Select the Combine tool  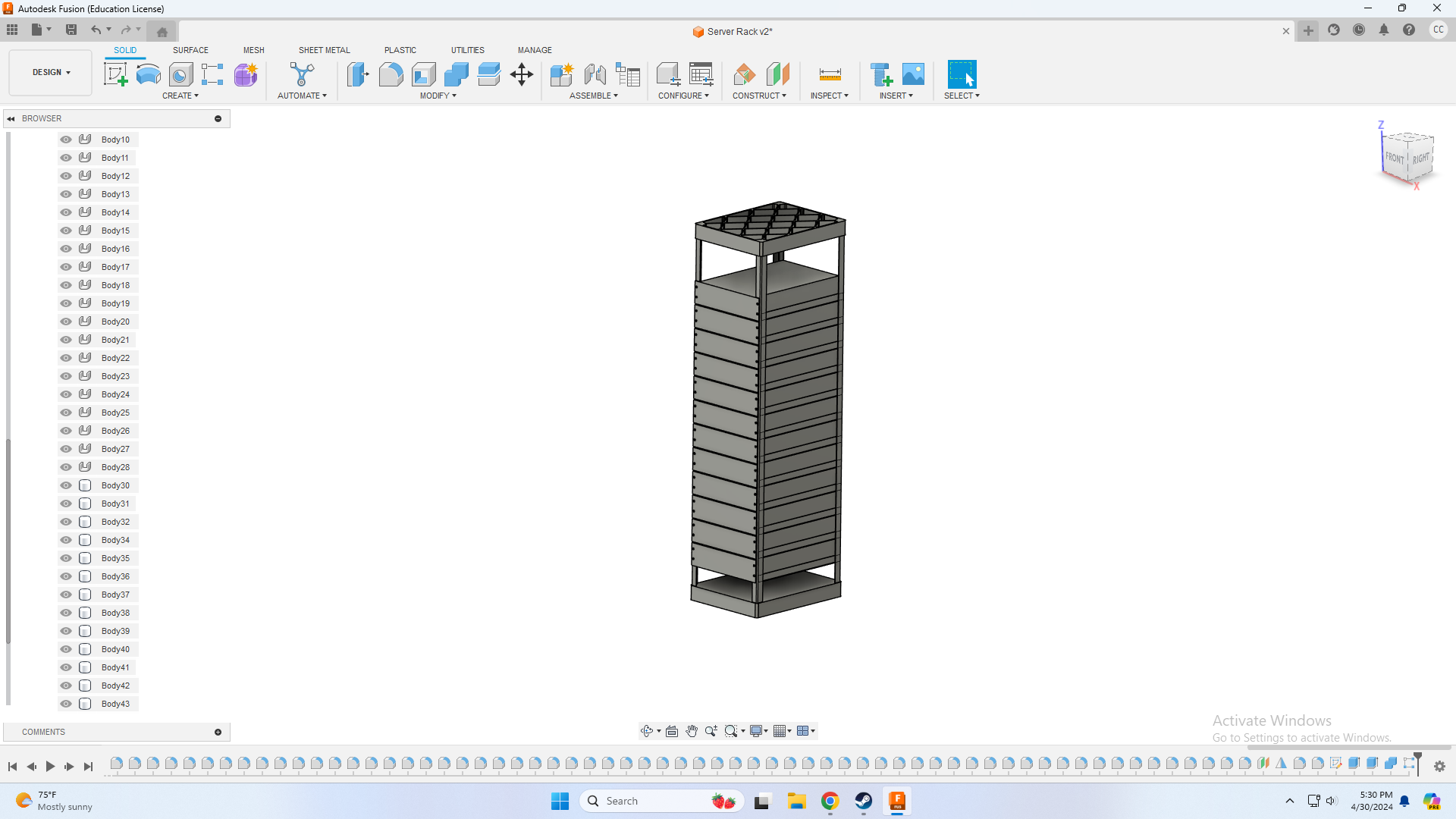click(457, 74)
